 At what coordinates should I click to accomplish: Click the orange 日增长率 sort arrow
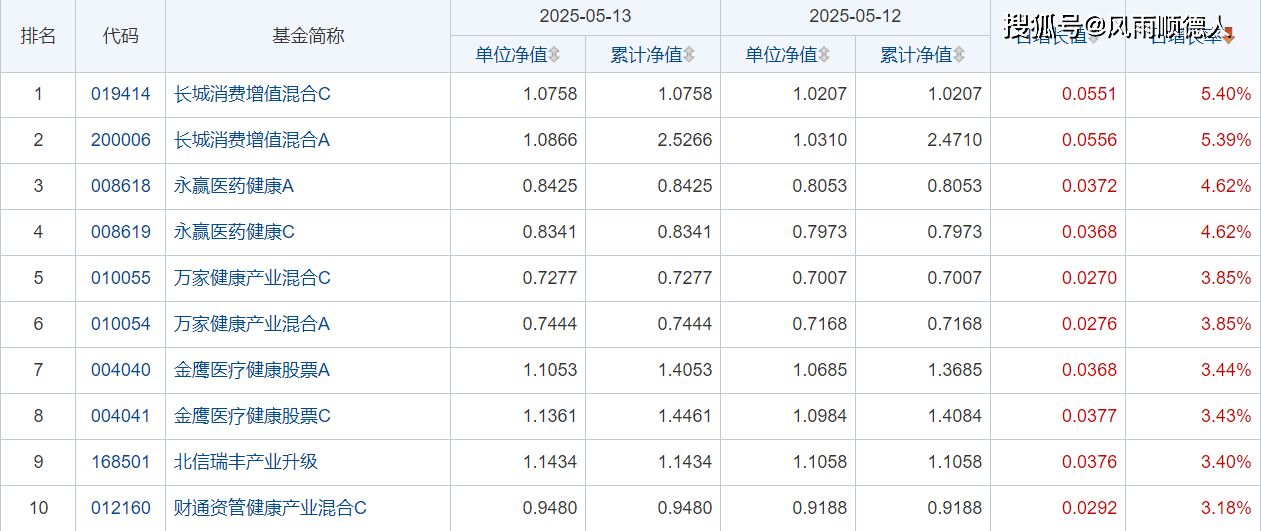pos(1229,36)
